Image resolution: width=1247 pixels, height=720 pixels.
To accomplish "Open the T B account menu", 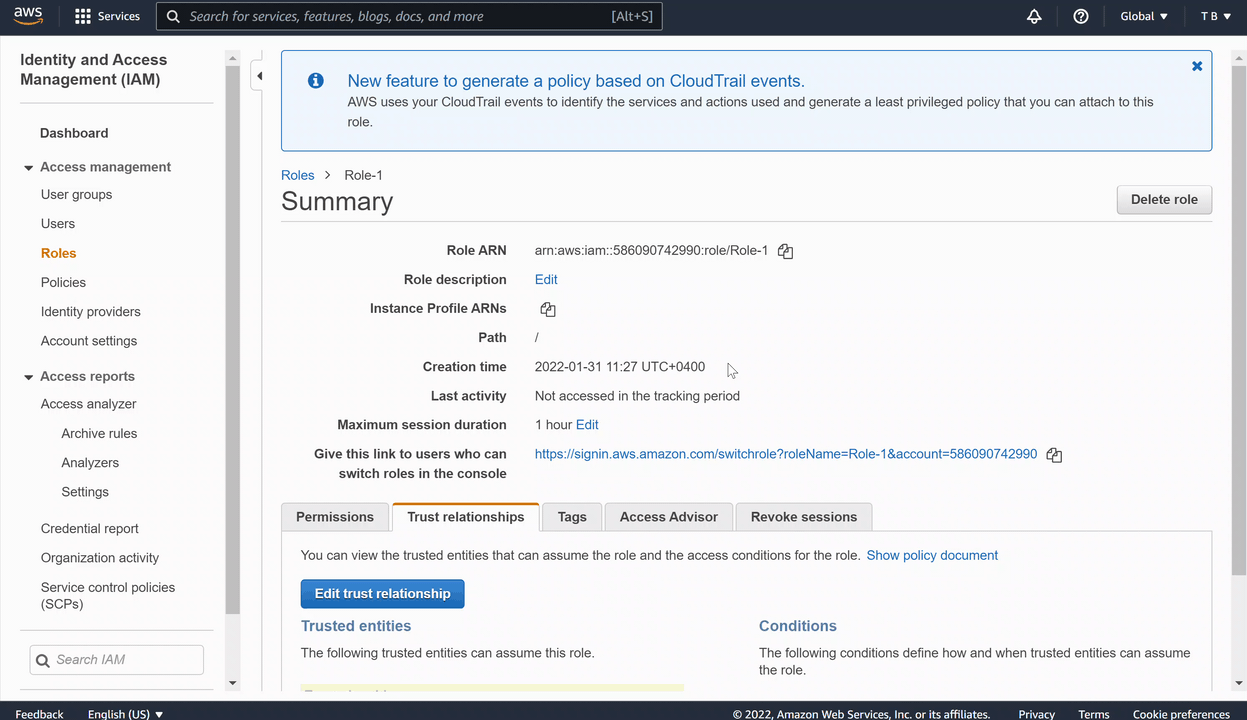I will [1216, 16].
